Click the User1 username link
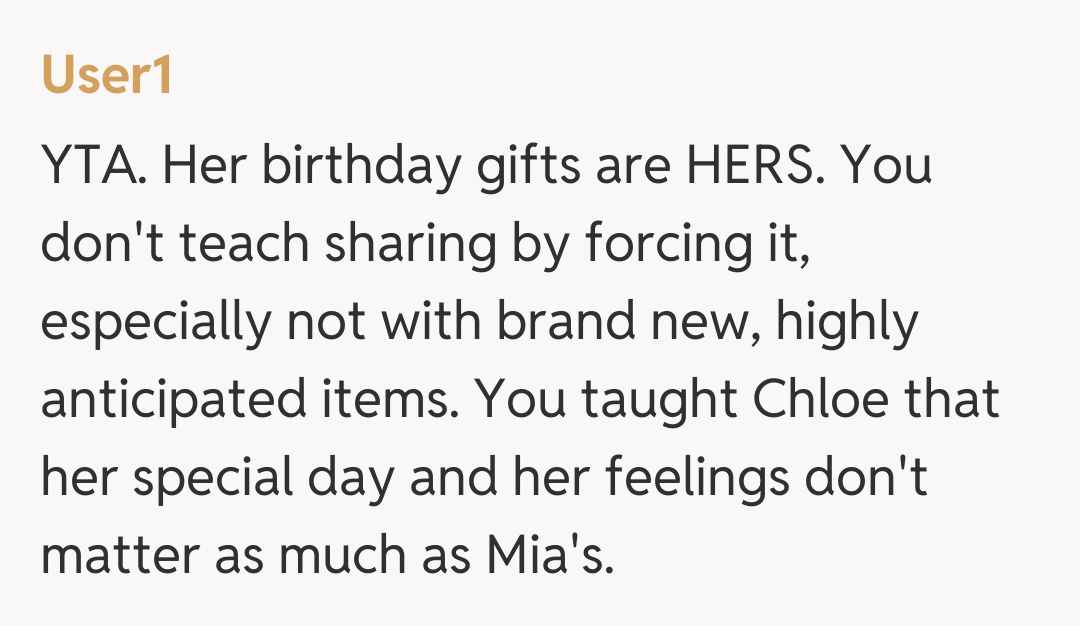Screen dimensions: 1080x626 tap(106, 77)
